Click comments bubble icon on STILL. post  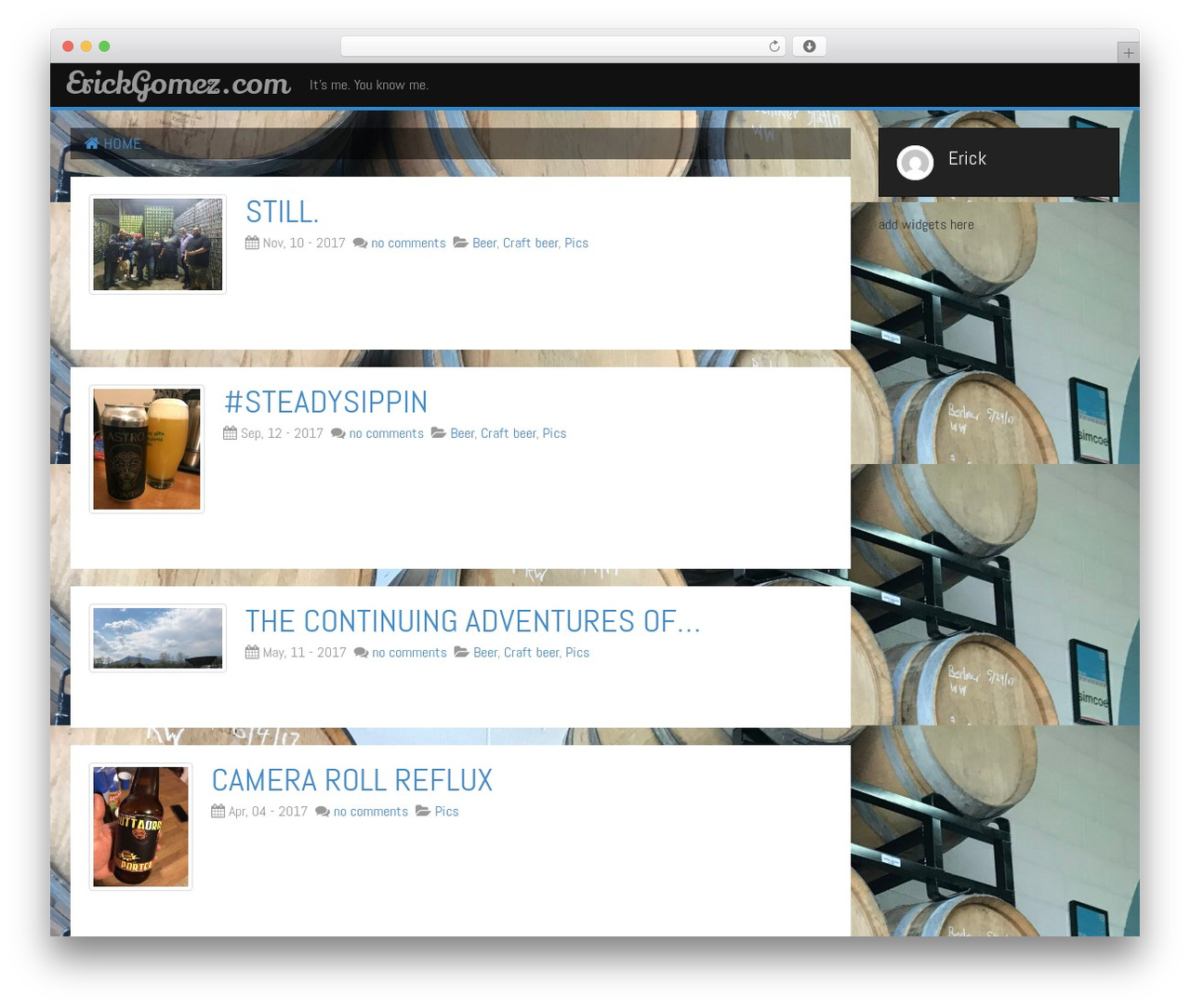[361, 243]
